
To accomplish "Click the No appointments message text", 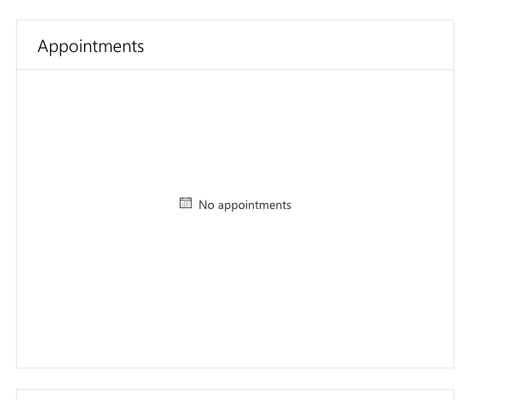I will coord(245,205).
